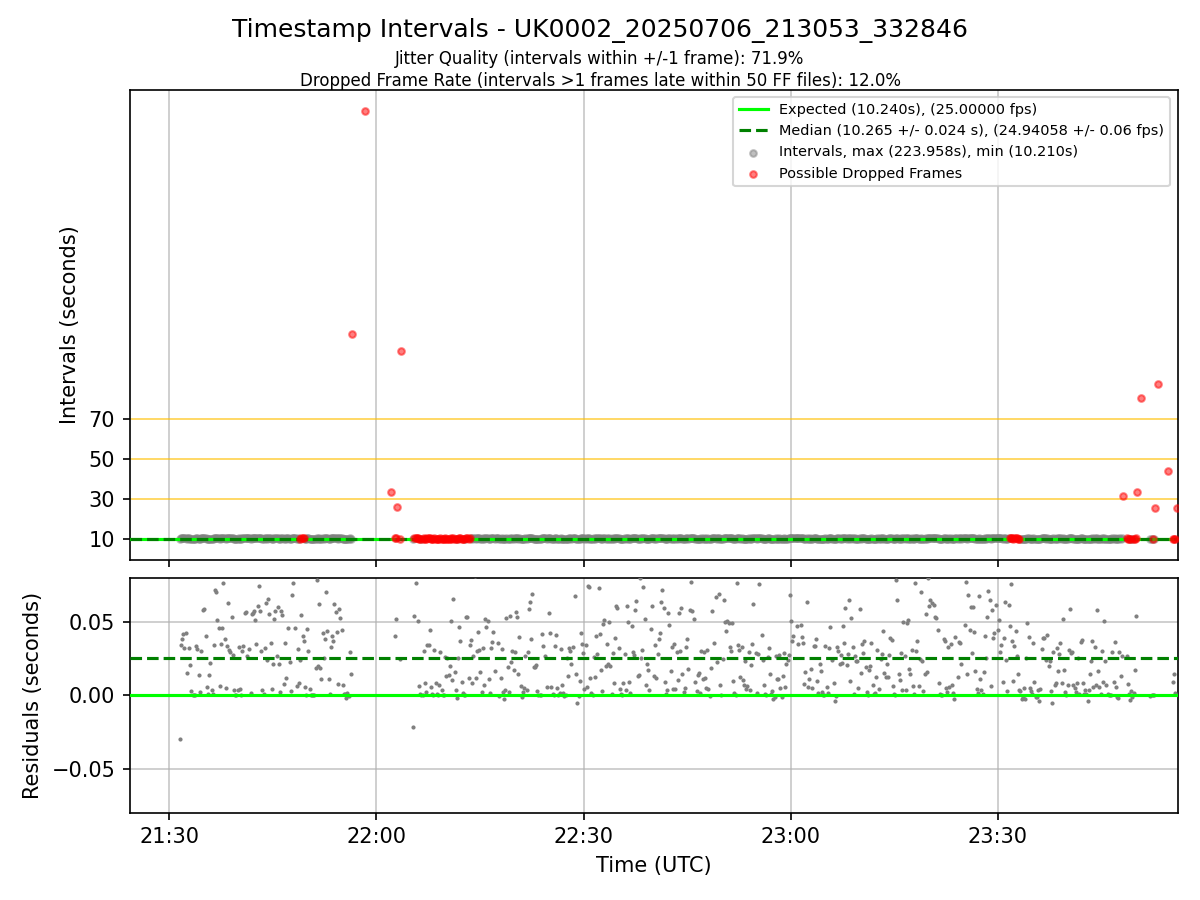Click the Intervals (seconds) y-axis label
Image resolution: width=1200 pixels, height=900 pixels.
68,325
